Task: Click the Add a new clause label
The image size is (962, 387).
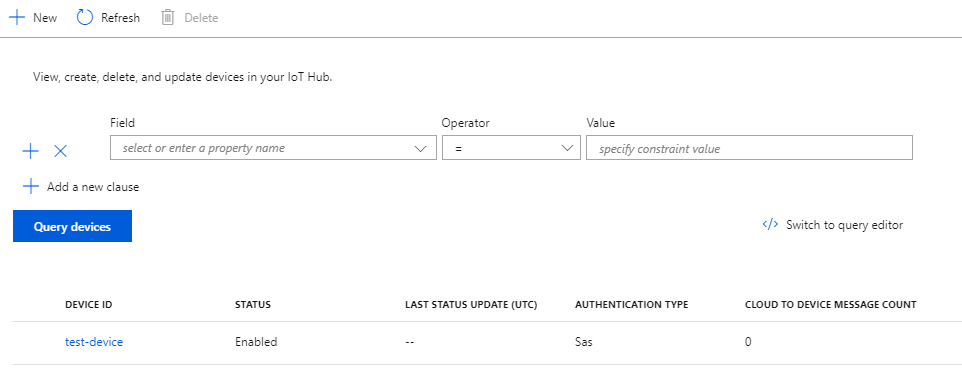Action: (93, 186)
